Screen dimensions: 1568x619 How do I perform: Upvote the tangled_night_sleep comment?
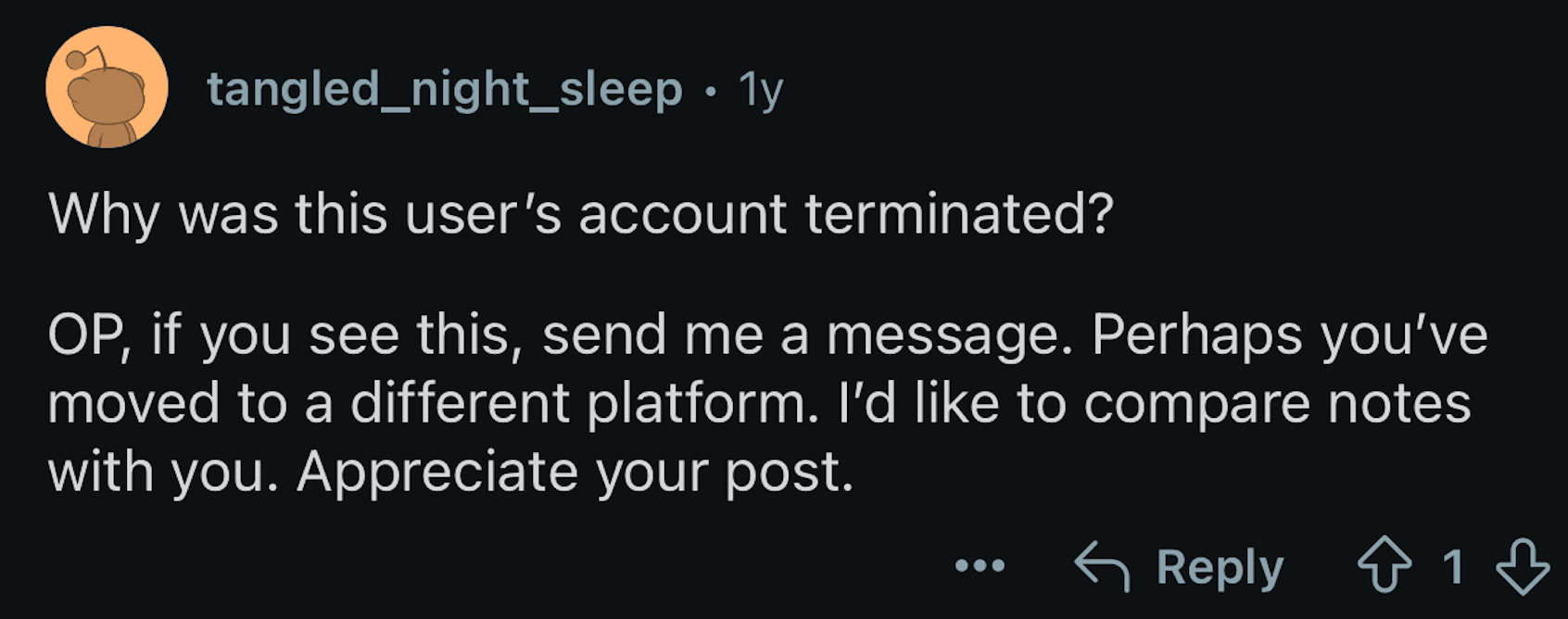point(1385,565)
